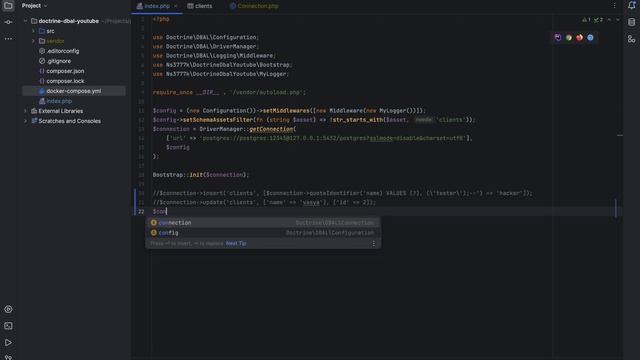Open the Terminal tool window icon
Image resolution: width=640 pixels, height=360 pixels.
pos(8,326)
